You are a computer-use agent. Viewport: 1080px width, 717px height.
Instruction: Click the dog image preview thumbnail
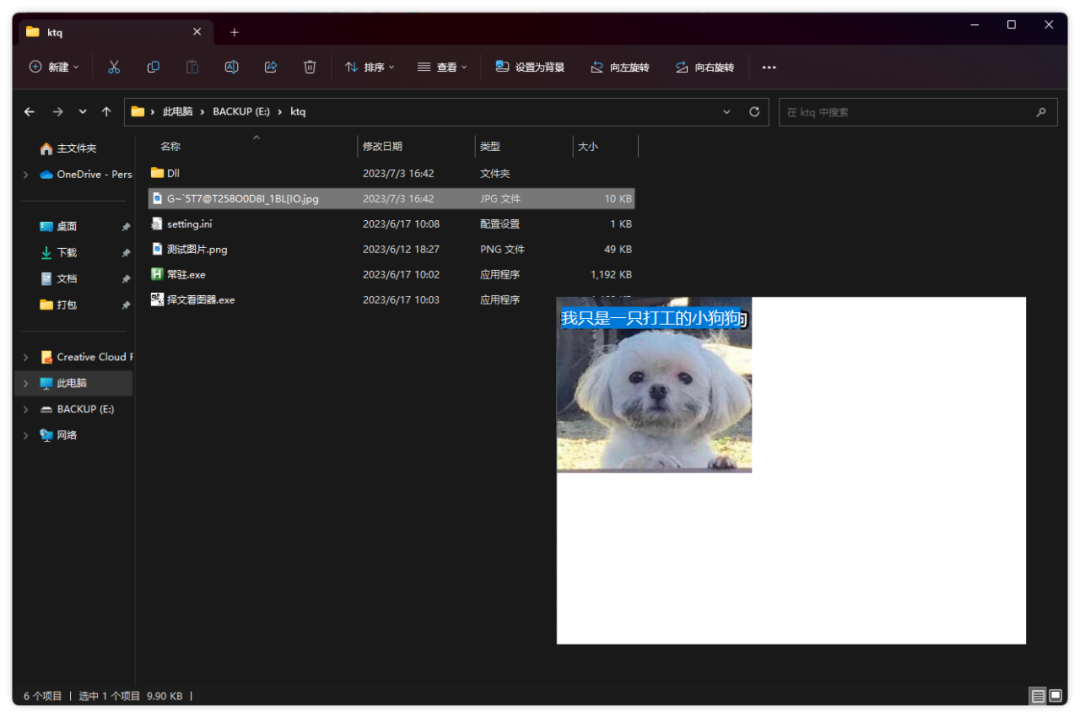(x=654, y=384)
